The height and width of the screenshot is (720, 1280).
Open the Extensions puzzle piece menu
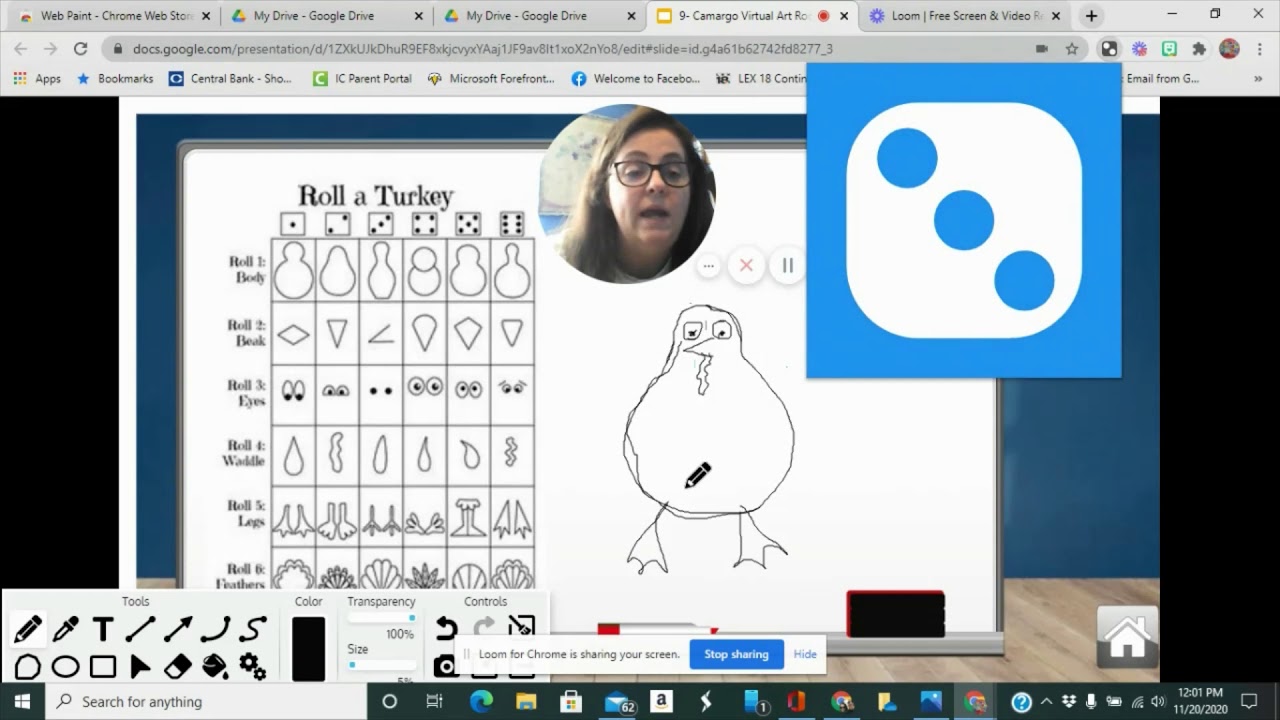[1199, 48]
